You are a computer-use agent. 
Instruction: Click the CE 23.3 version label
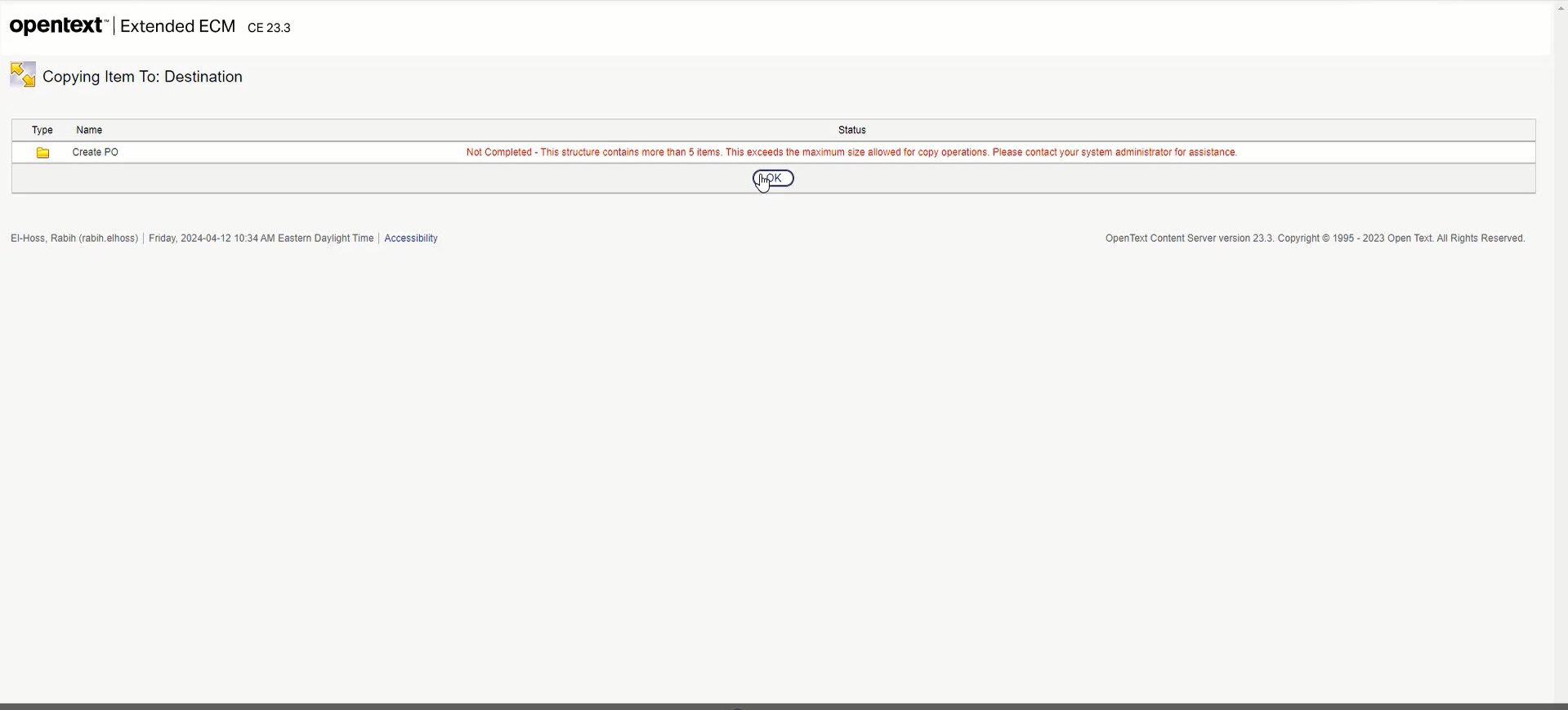(269, 28)
